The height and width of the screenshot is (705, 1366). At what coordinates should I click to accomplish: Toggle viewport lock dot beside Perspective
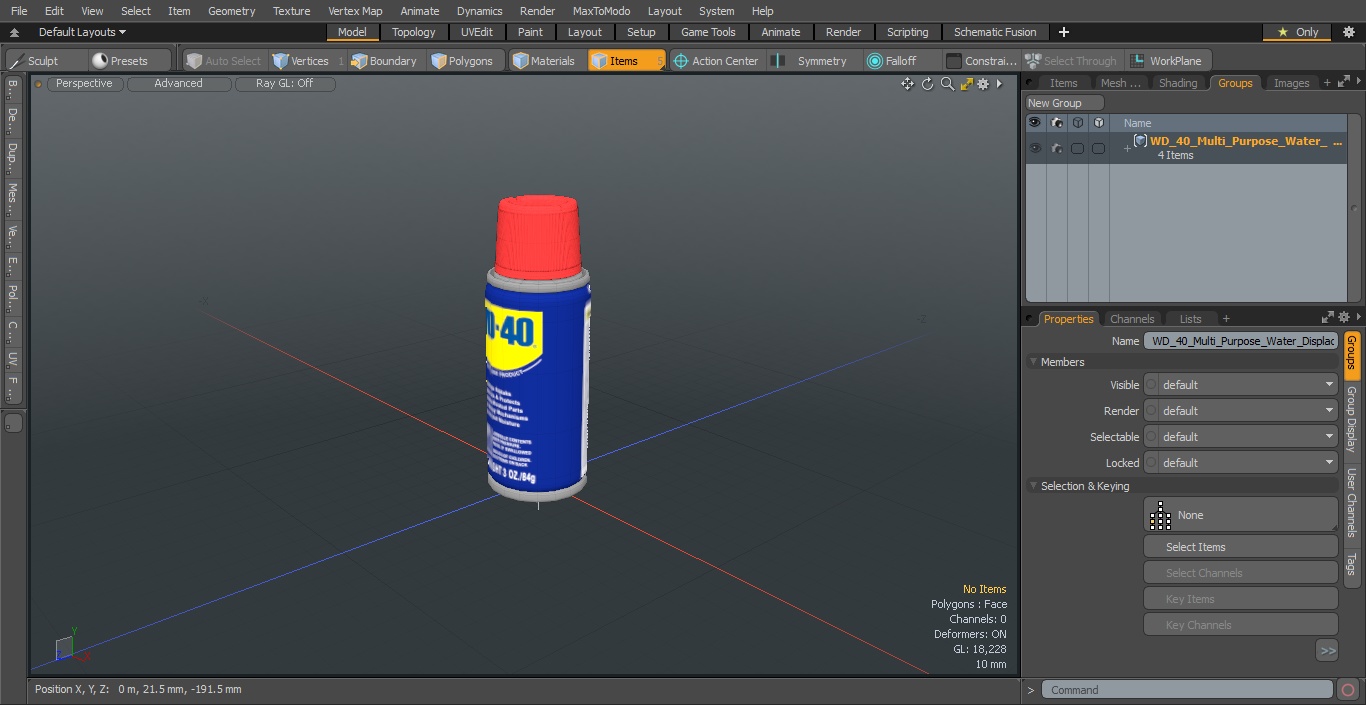tap(39, 84)
